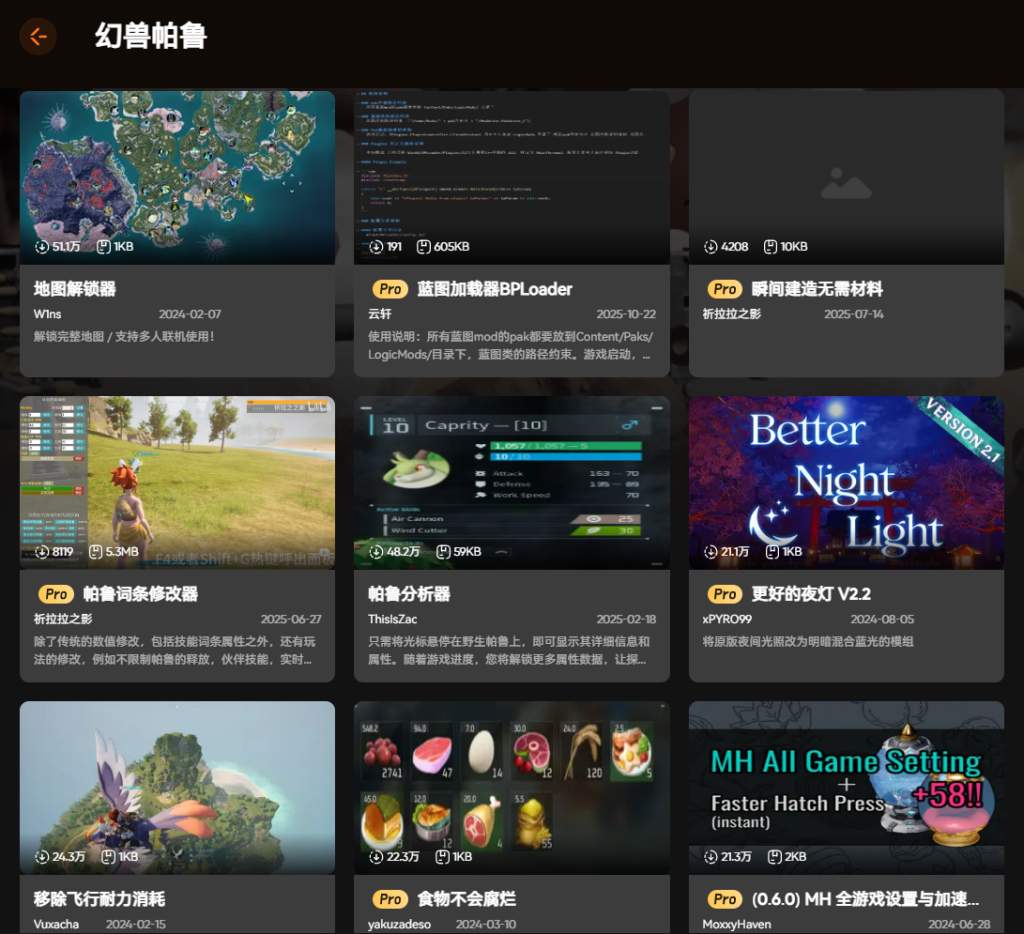Click author name ThisIsZac

point(392,619)
